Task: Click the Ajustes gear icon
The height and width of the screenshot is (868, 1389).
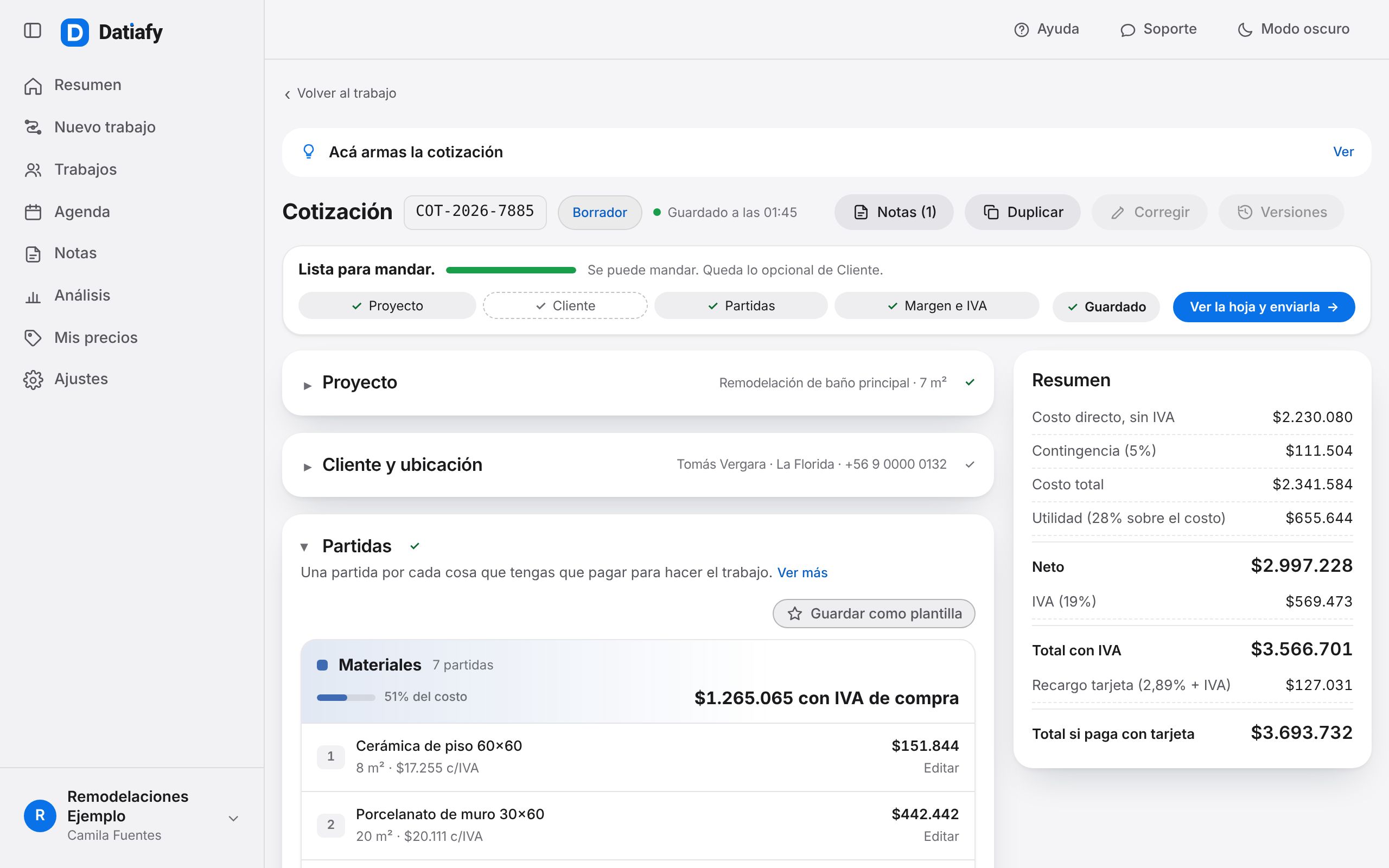Action: 33,379
